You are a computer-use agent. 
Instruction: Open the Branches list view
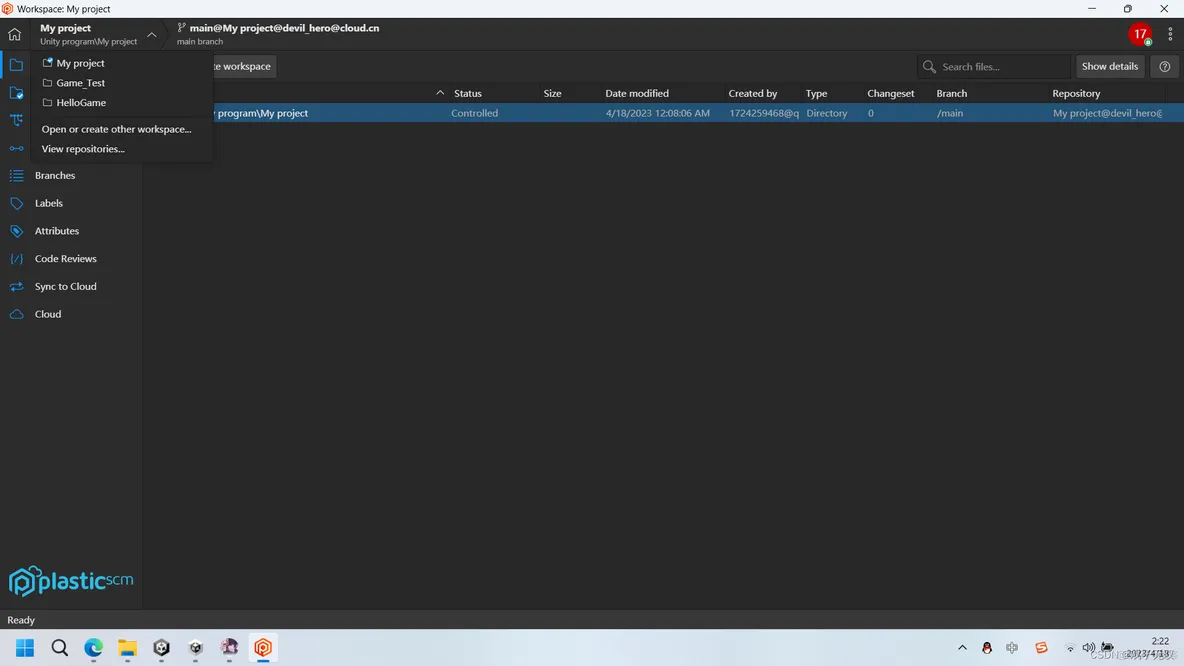click(x=54, y=175)
